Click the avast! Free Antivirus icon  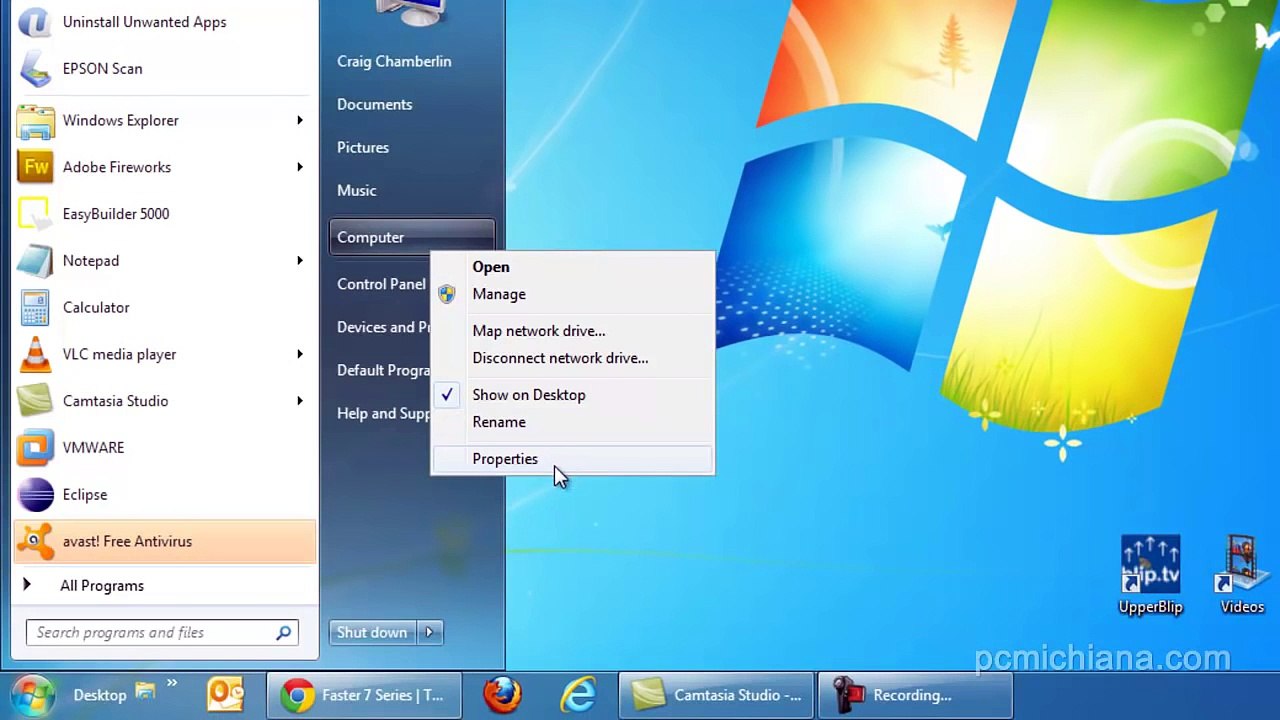click(x=35, y=541)
